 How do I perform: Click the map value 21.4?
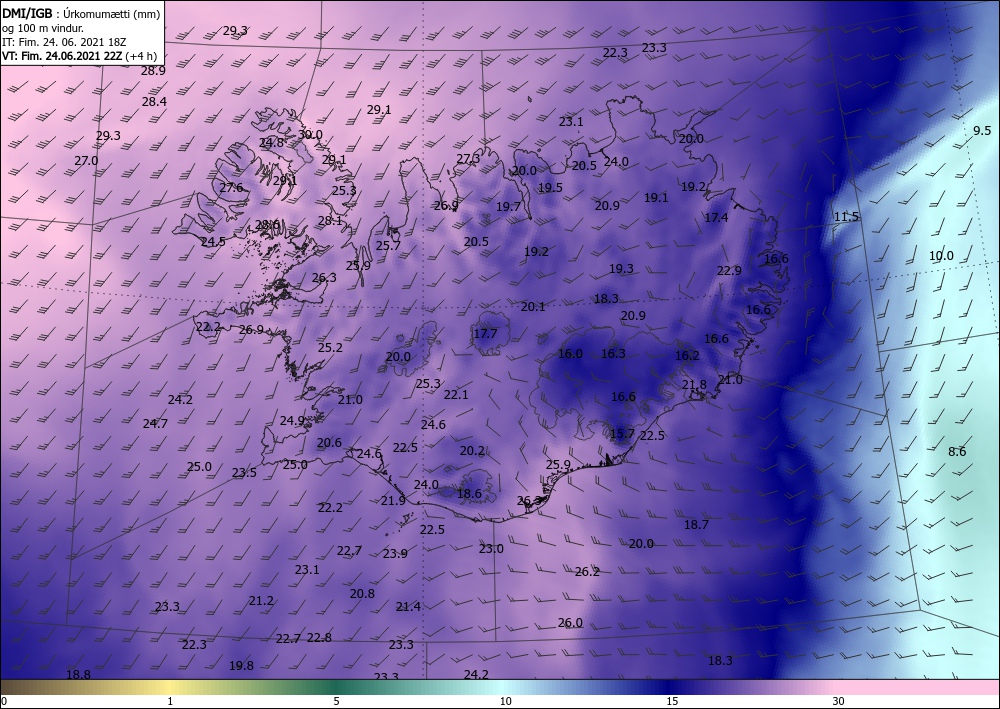[408, 607]
